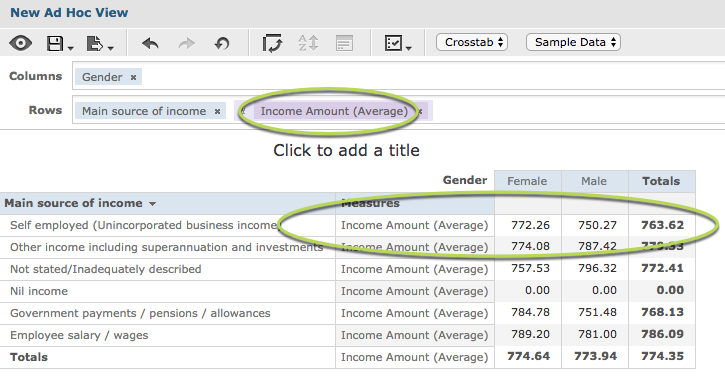Click the Employee salary / wages row

[79, 335]
